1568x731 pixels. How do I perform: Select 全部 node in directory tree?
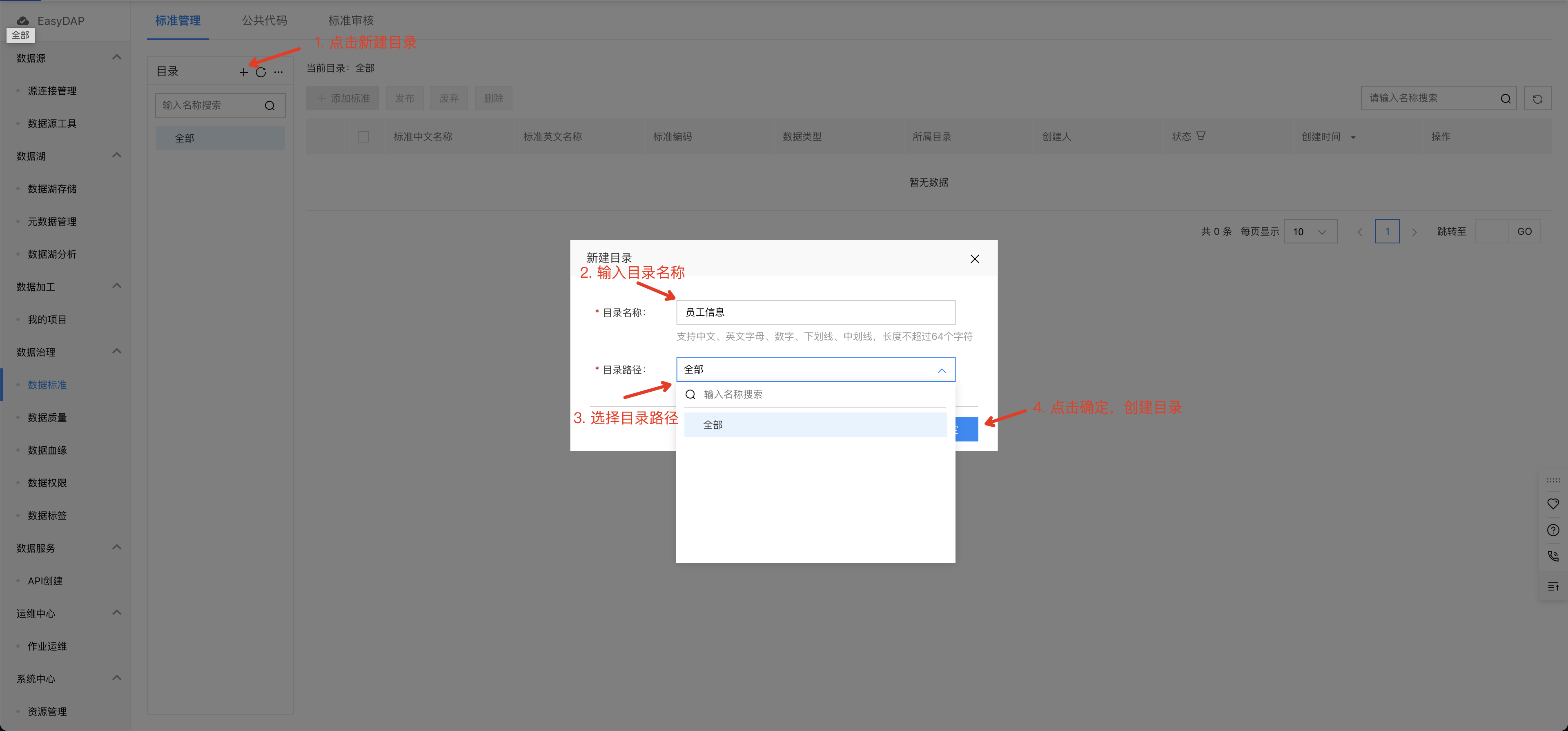(x=220, y=138)
